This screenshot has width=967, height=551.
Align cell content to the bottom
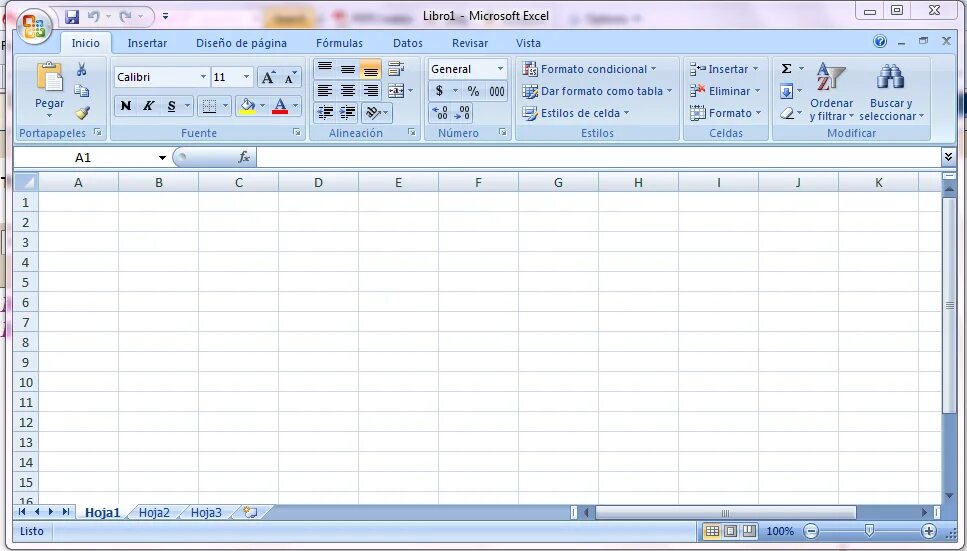371,68
